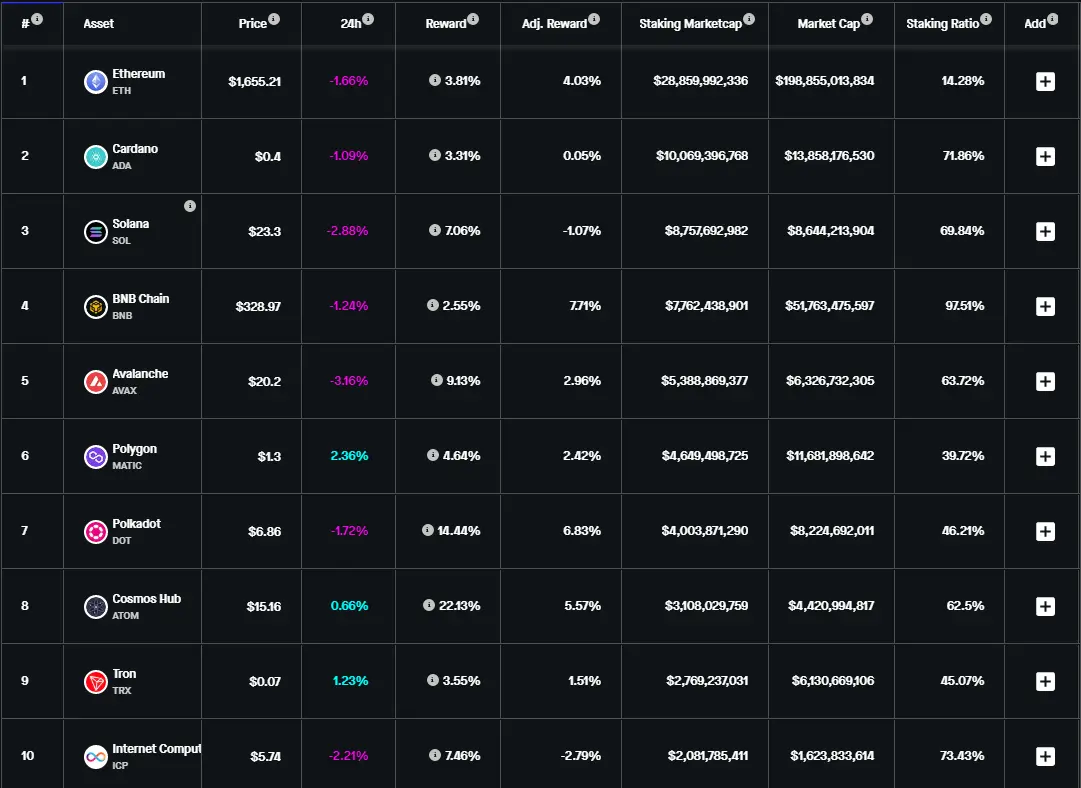This screenshot has width=1081, height=788.
Task: Open the info icon beside Staking Ratio header
Action: tap(986, 19)
